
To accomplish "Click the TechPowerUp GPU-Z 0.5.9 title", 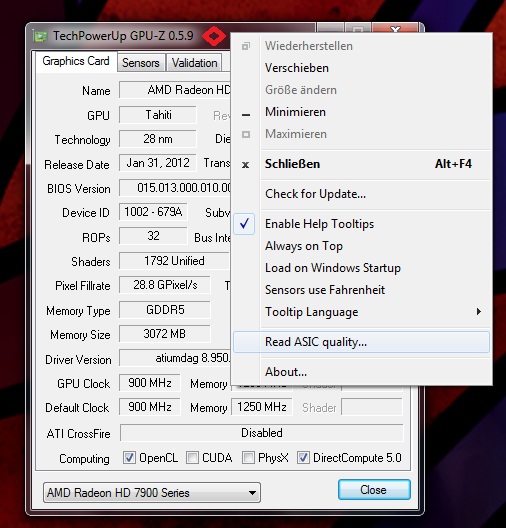I will pos(123,36).
